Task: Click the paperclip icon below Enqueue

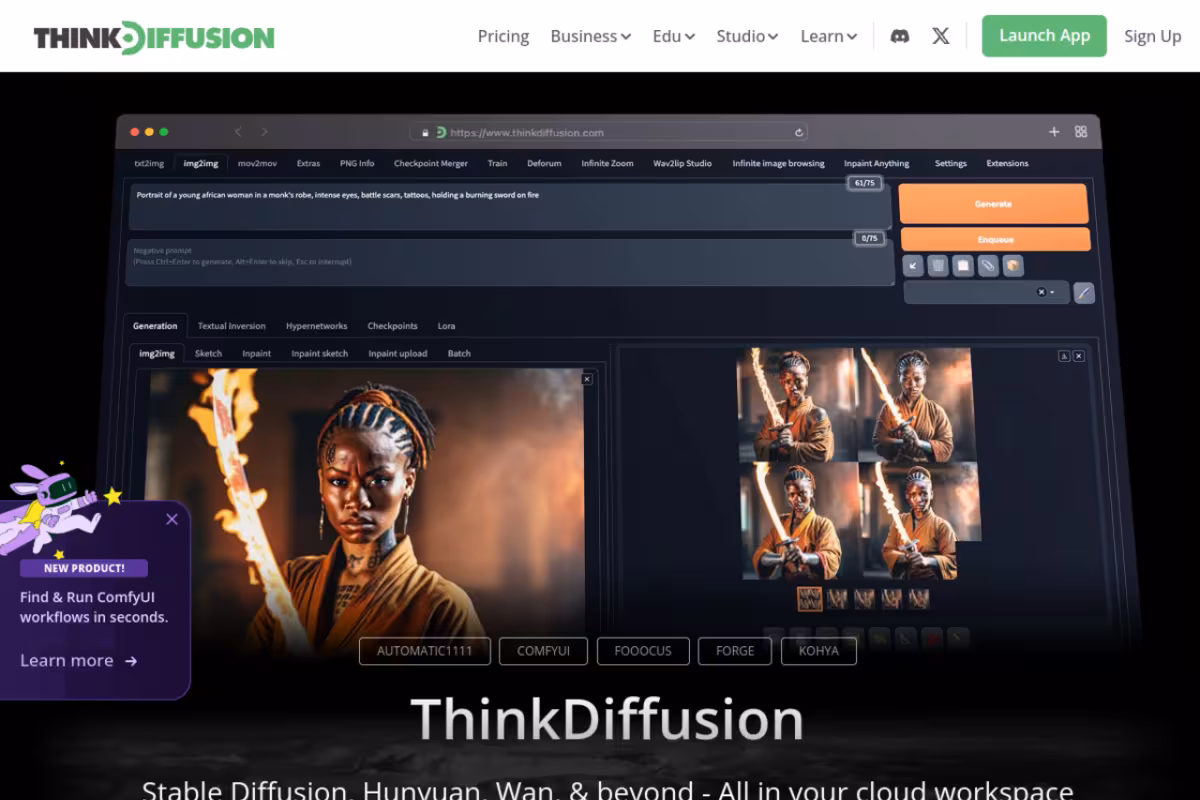Action: (x=988, y=265)
